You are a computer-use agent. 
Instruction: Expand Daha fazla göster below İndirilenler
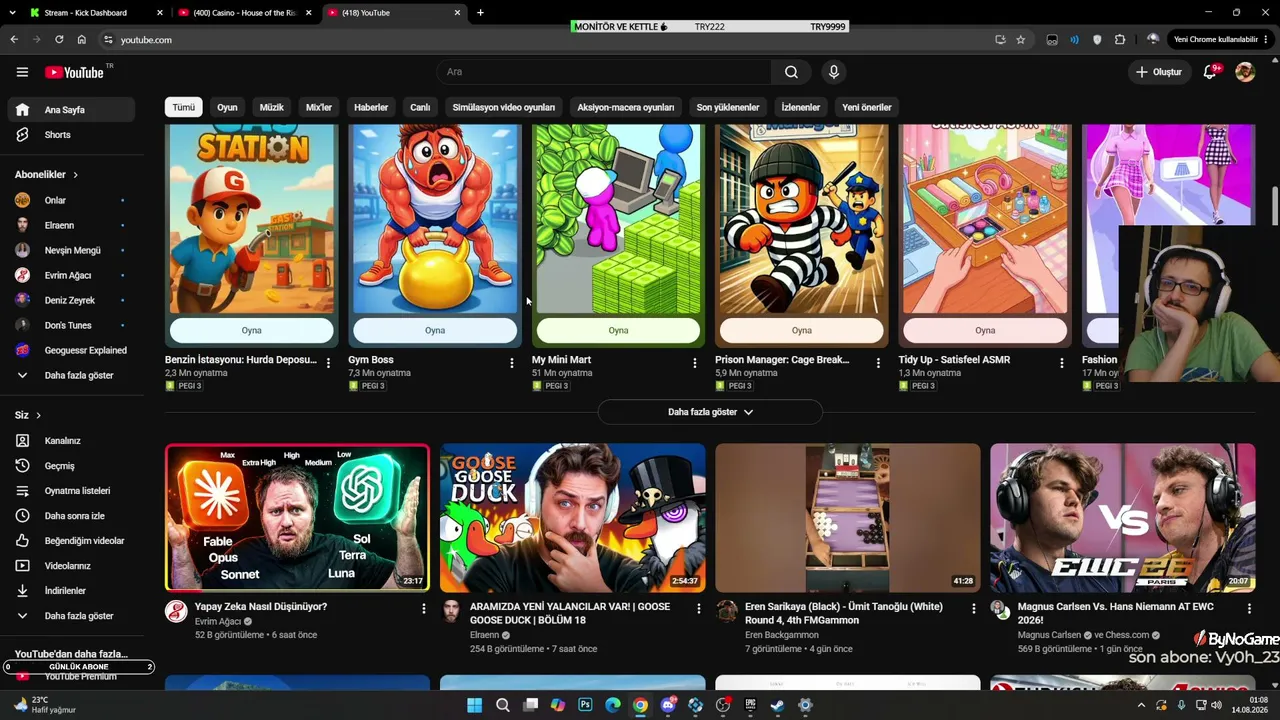70,616
